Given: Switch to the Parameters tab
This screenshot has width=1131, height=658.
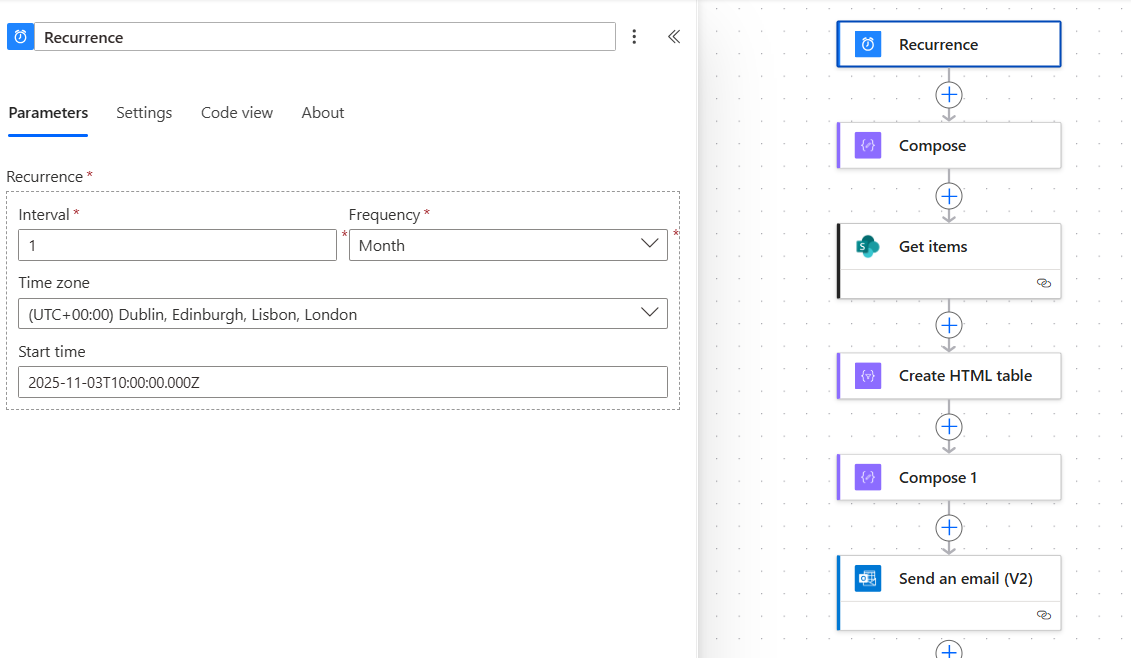Looking at the screenshot, I should (48, 113).
